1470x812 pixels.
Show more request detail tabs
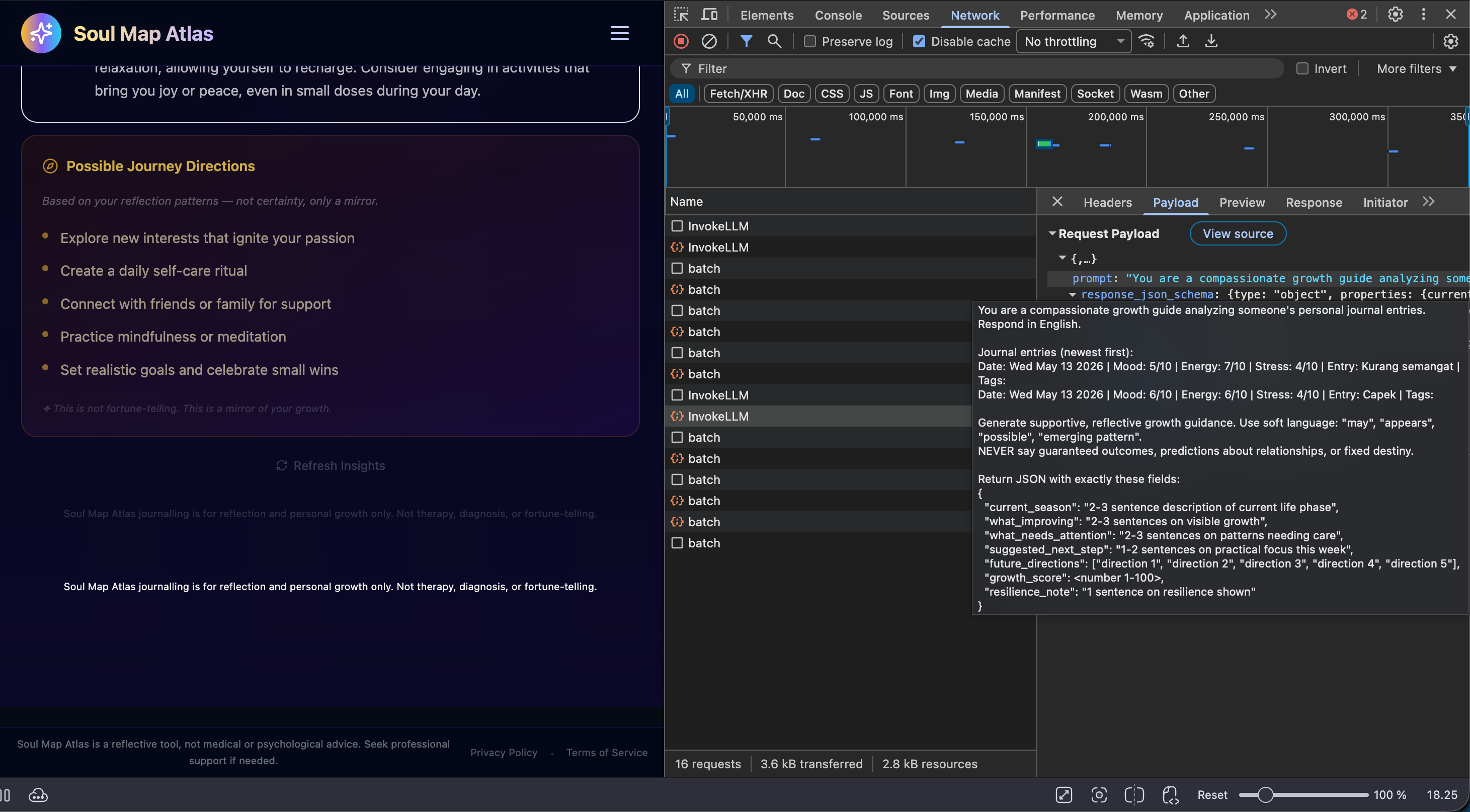[1428, 201]
